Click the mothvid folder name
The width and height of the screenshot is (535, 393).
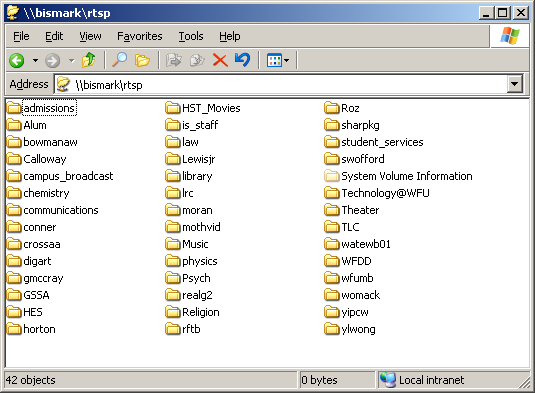click(x=201, y=227)
